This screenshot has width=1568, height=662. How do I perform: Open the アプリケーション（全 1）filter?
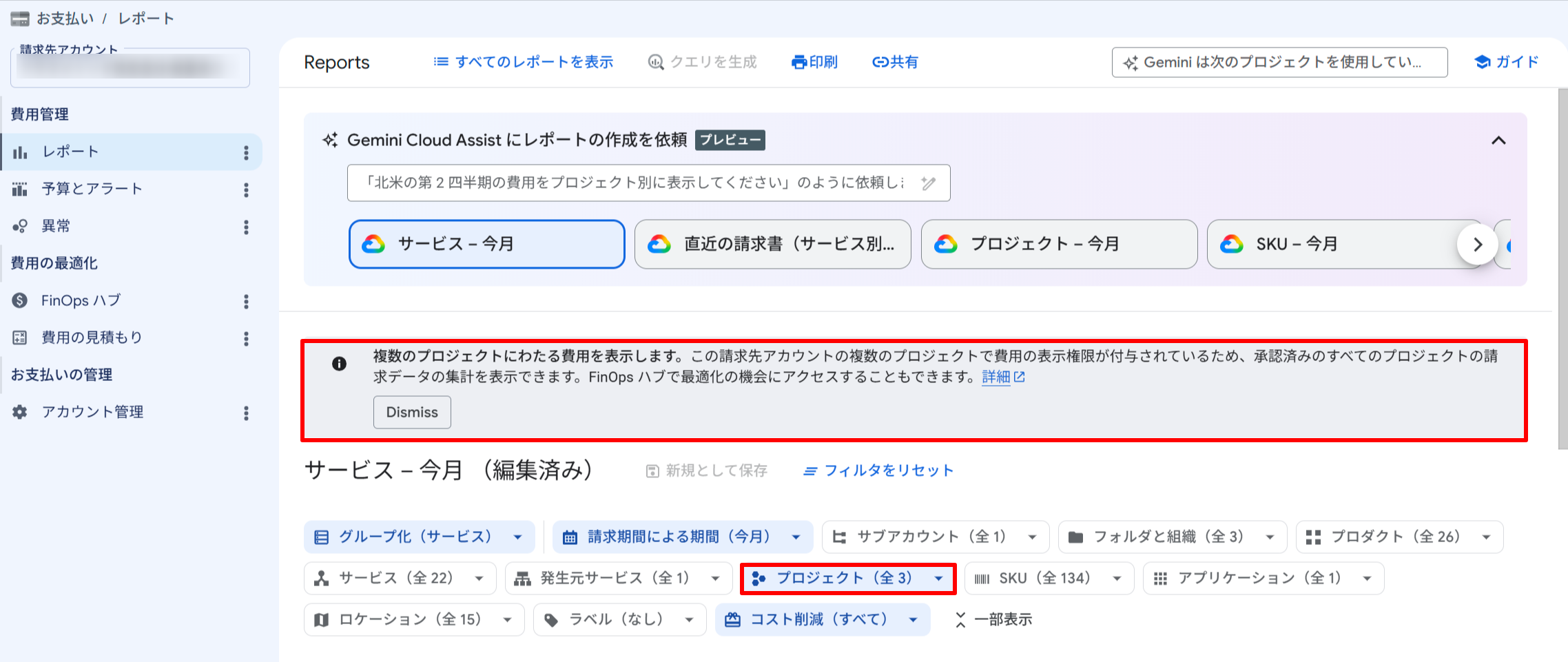(1263, 578)
